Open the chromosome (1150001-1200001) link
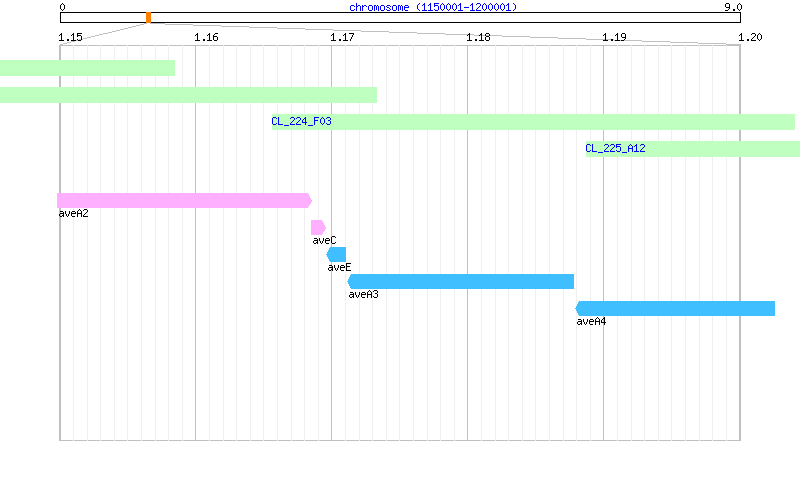The image size is (800, 500). [x=433, y=7]
